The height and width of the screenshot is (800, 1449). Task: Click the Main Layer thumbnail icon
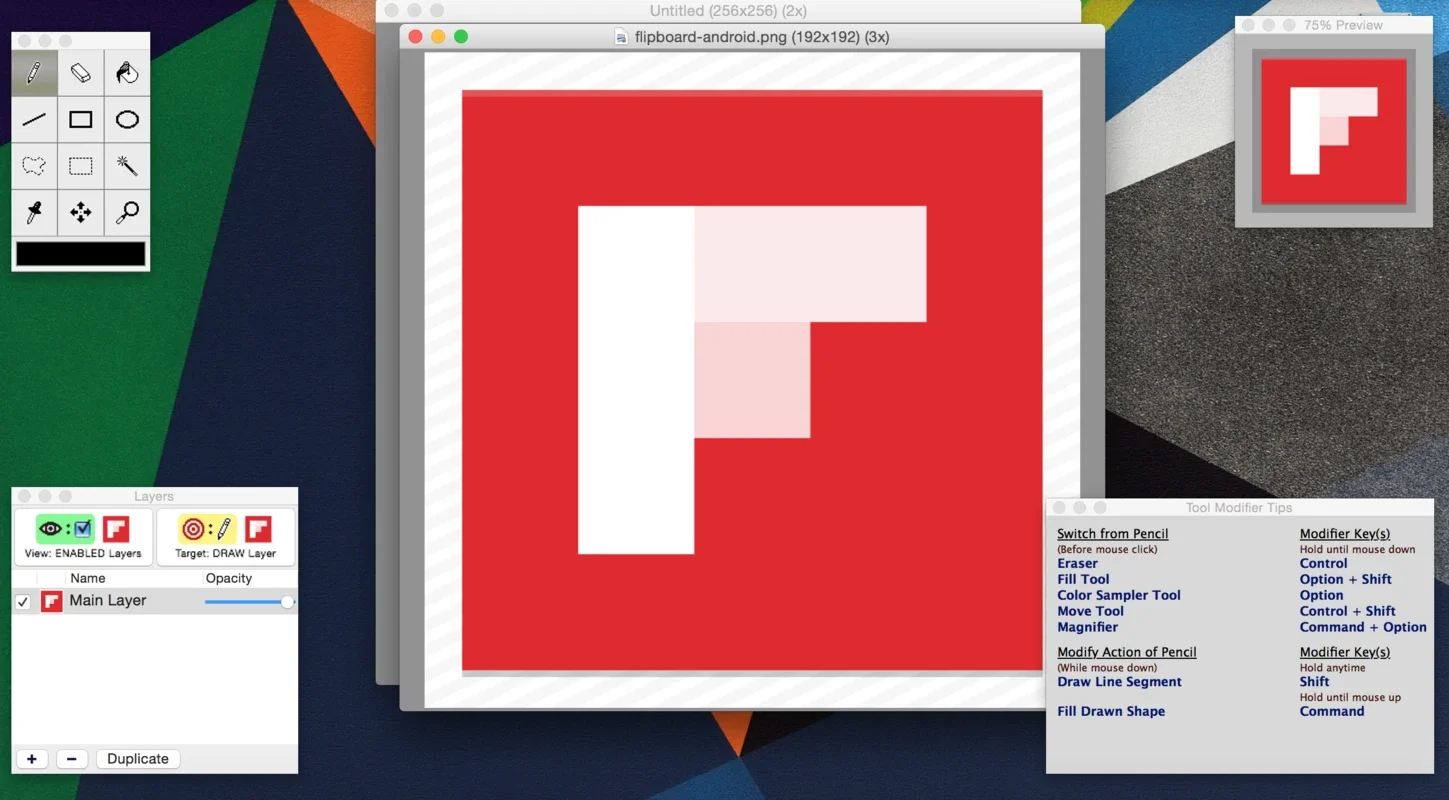[51, 601]
